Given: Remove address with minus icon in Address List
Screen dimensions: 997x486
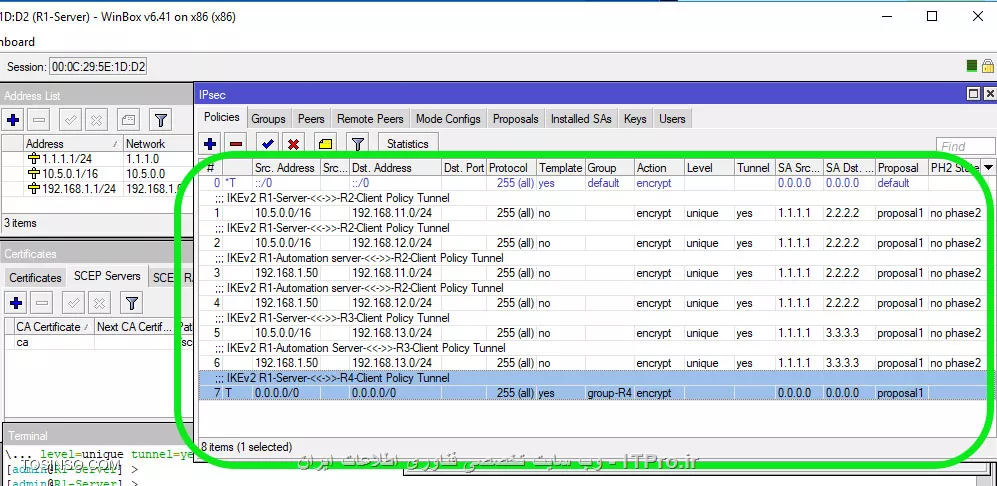Looking at the screenshot, I should click(x=39, y=119).
